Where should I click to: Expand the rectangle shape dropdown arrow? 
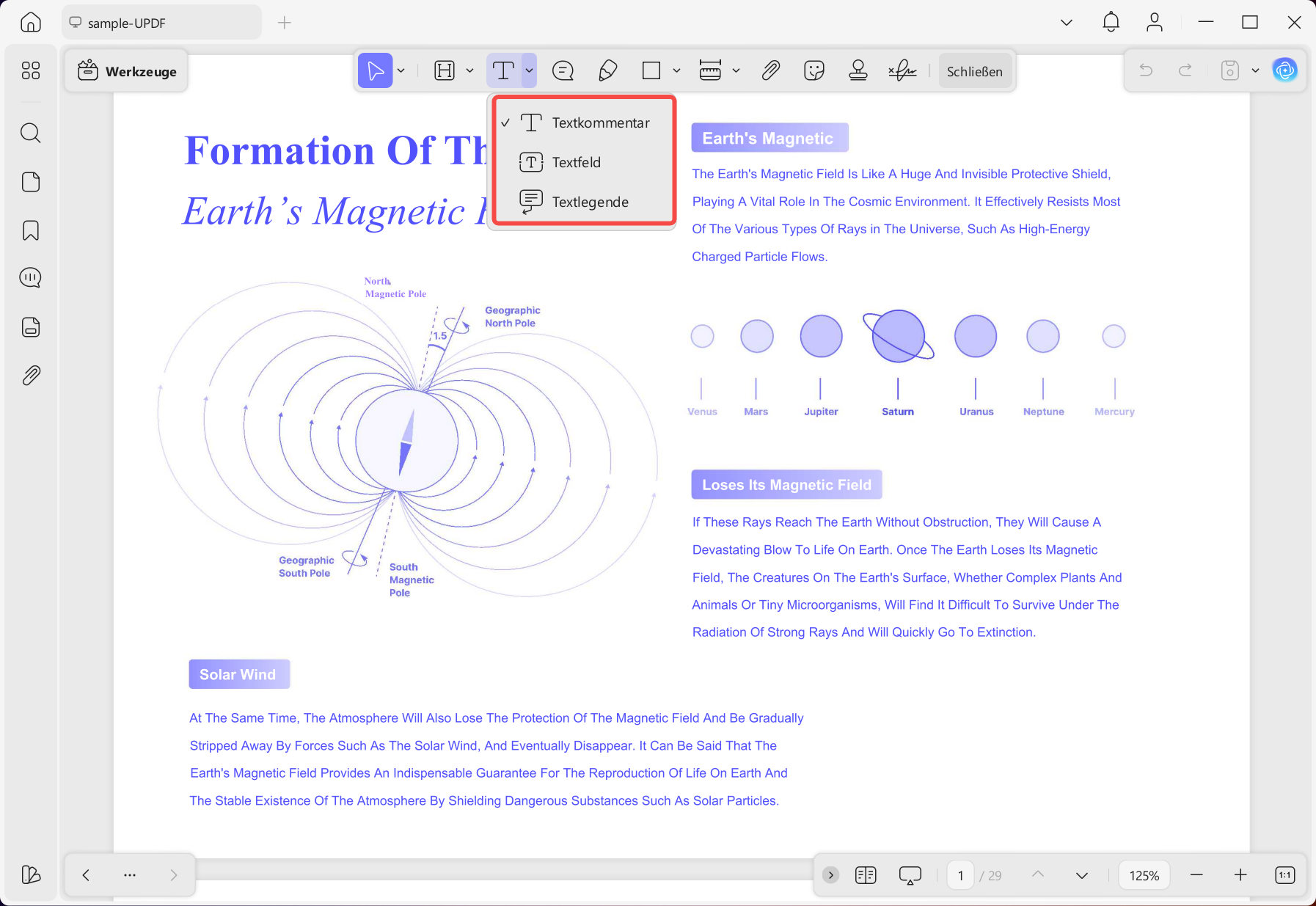(x=677, y=70)
